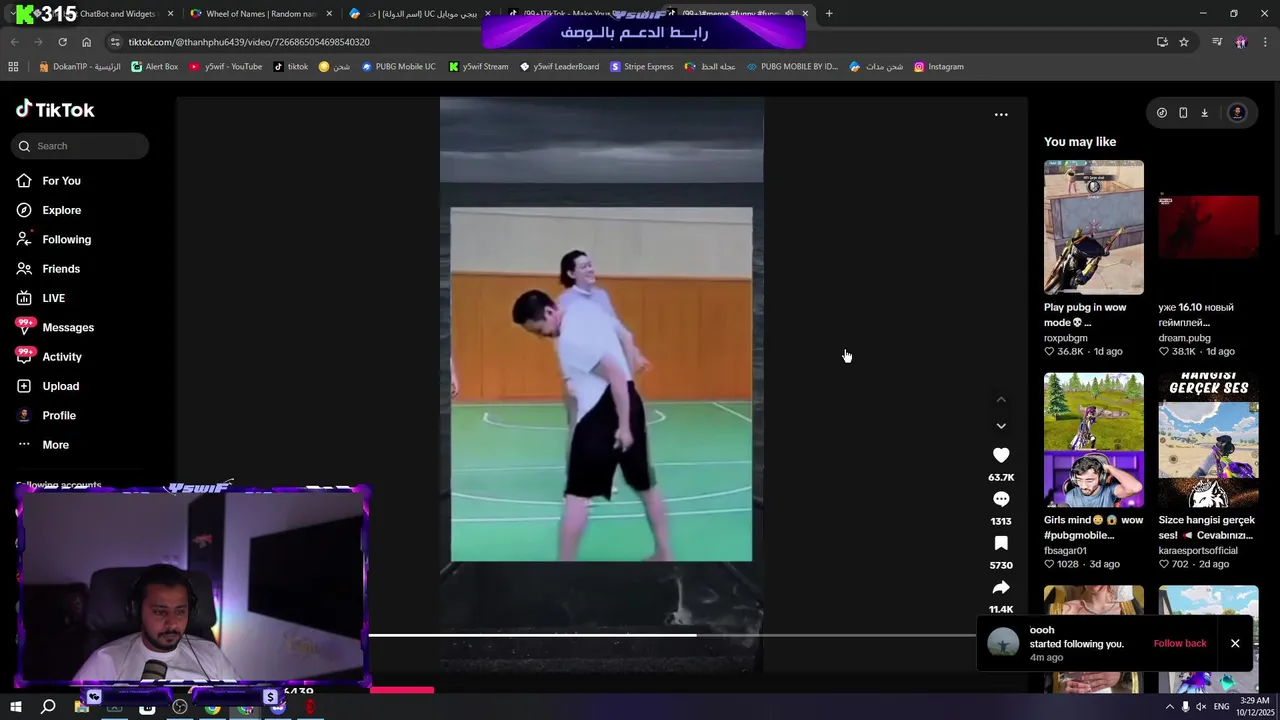Screen dimensions: 1280x720
Task: Open the fbsagar01 author link
Action: [1065, 551]
